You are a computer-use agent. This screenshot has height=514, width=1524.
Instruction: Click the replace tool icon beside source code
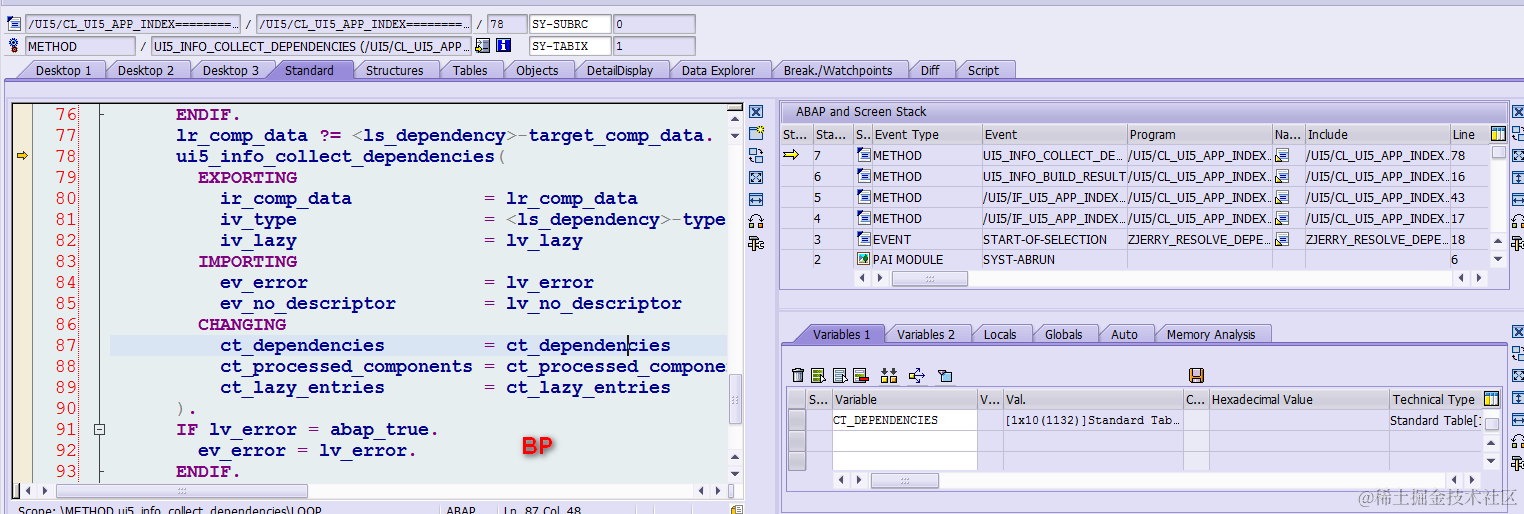756,155
